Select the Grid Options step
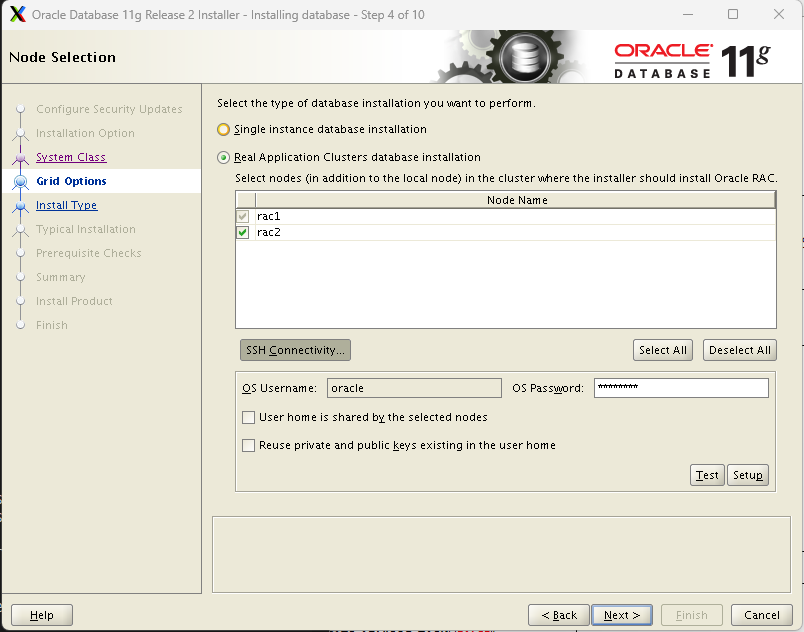Viewport: 804px width, 632px height. tap(71, 181)
